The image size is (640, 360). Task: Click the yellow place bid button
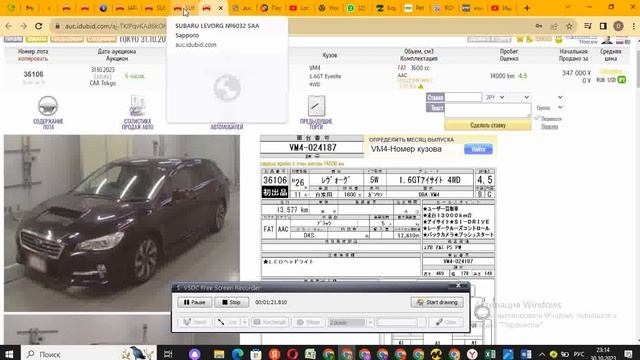pos(488,125)
